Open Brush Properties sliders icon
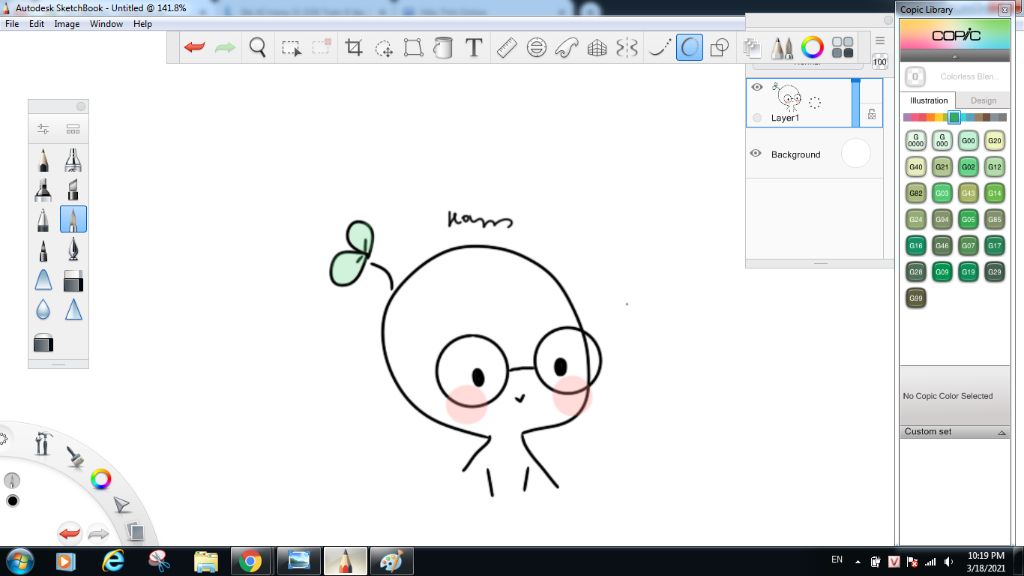 click(x=43, y=129)
